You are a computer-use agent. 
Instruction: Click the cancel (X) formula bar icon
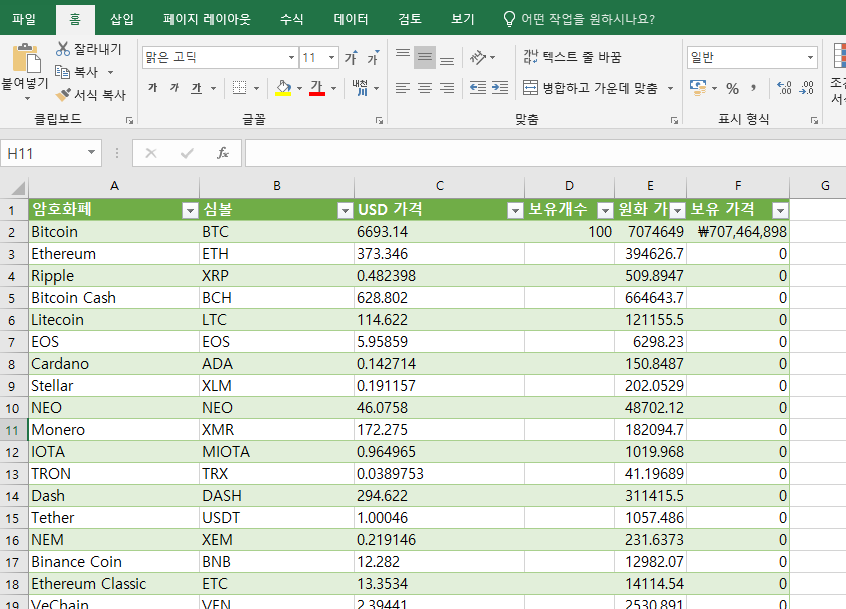point(151,153)
